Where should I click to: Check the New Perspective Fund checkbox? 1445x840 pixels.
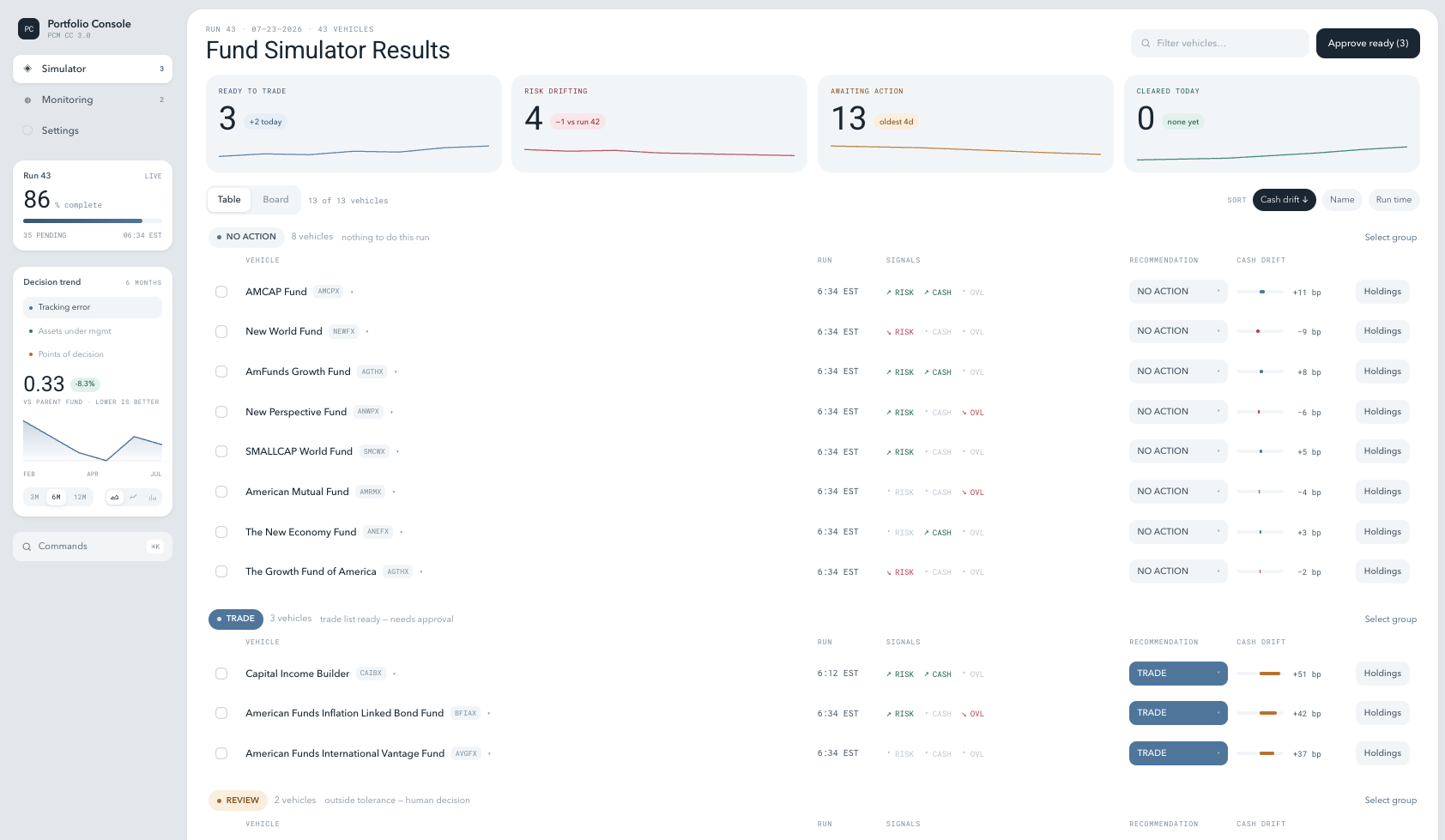(x=221, y=412)
